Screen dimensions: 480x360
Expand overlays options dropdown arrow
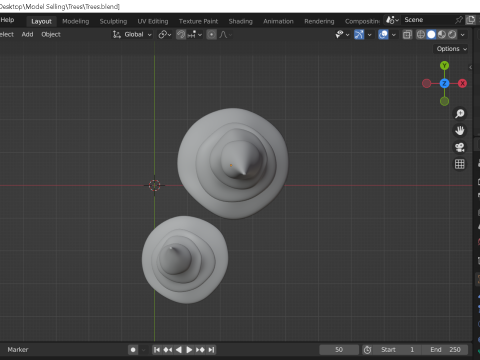(x=394, y=34)
